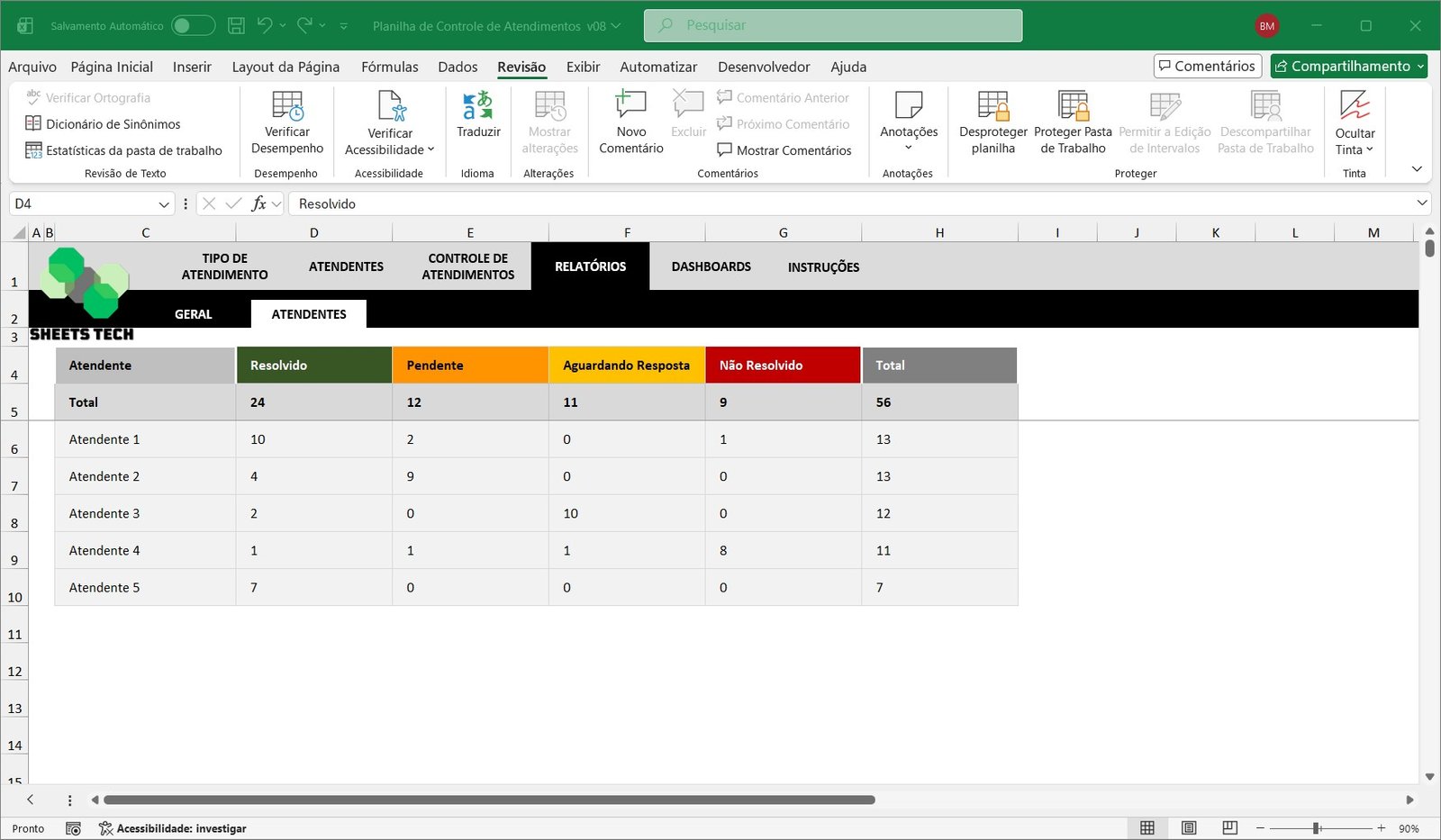Open the Fórmulas ribbon tab

coord(389,67)
